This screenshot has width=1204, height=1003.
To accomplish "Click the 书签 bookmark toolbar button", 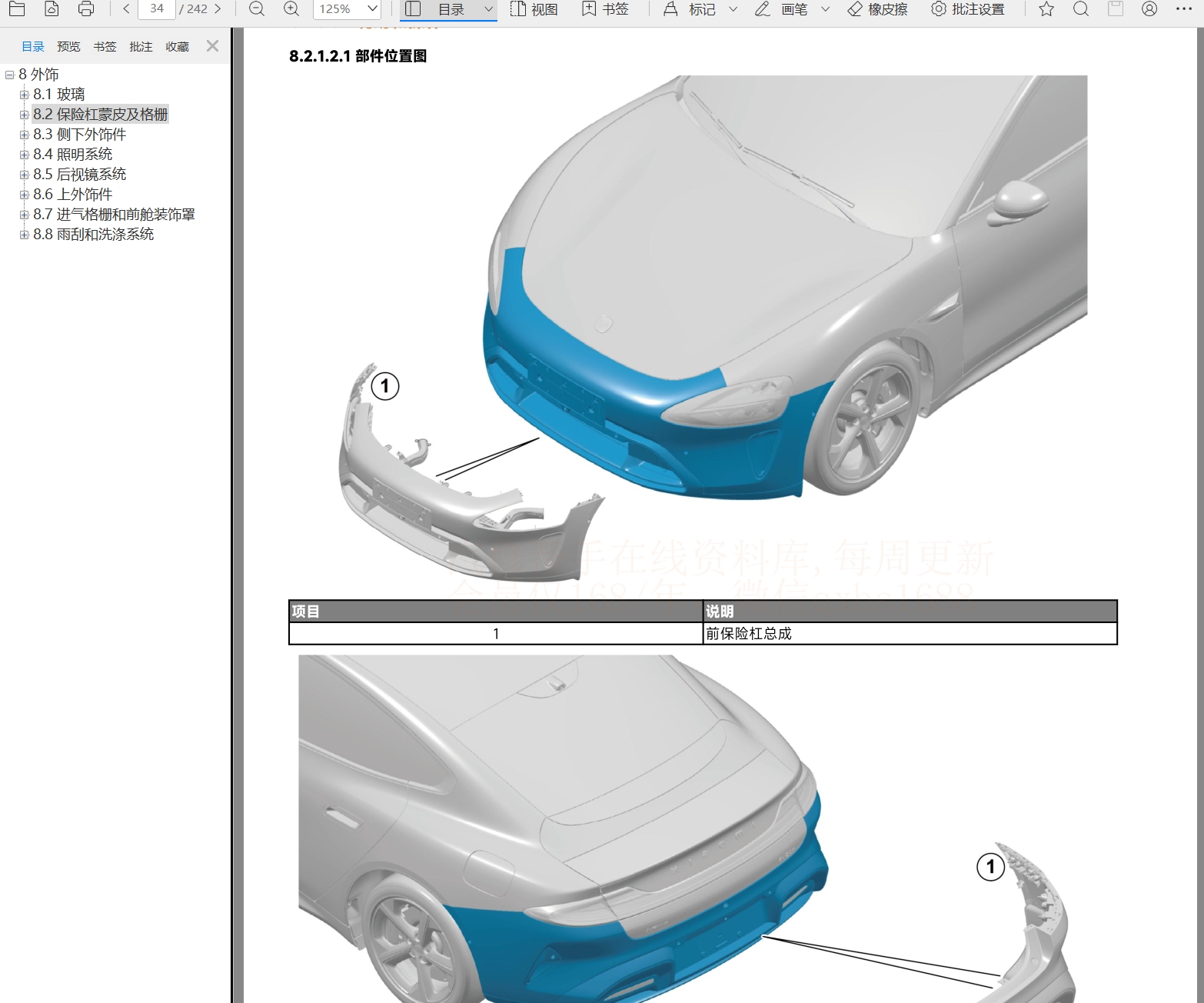I will 606,9.
